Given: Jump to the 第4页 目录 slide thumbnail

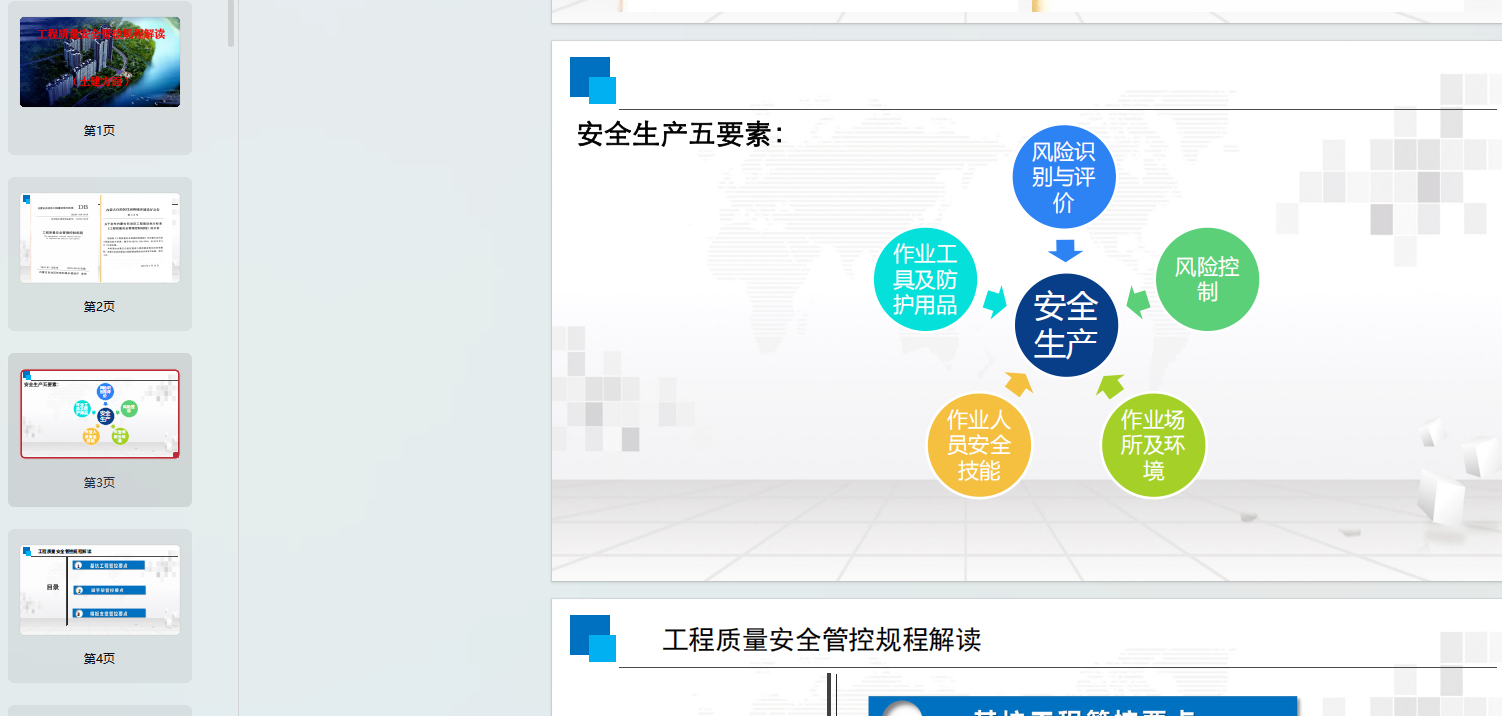Looking at the screenshot, I should click(100, 590).
